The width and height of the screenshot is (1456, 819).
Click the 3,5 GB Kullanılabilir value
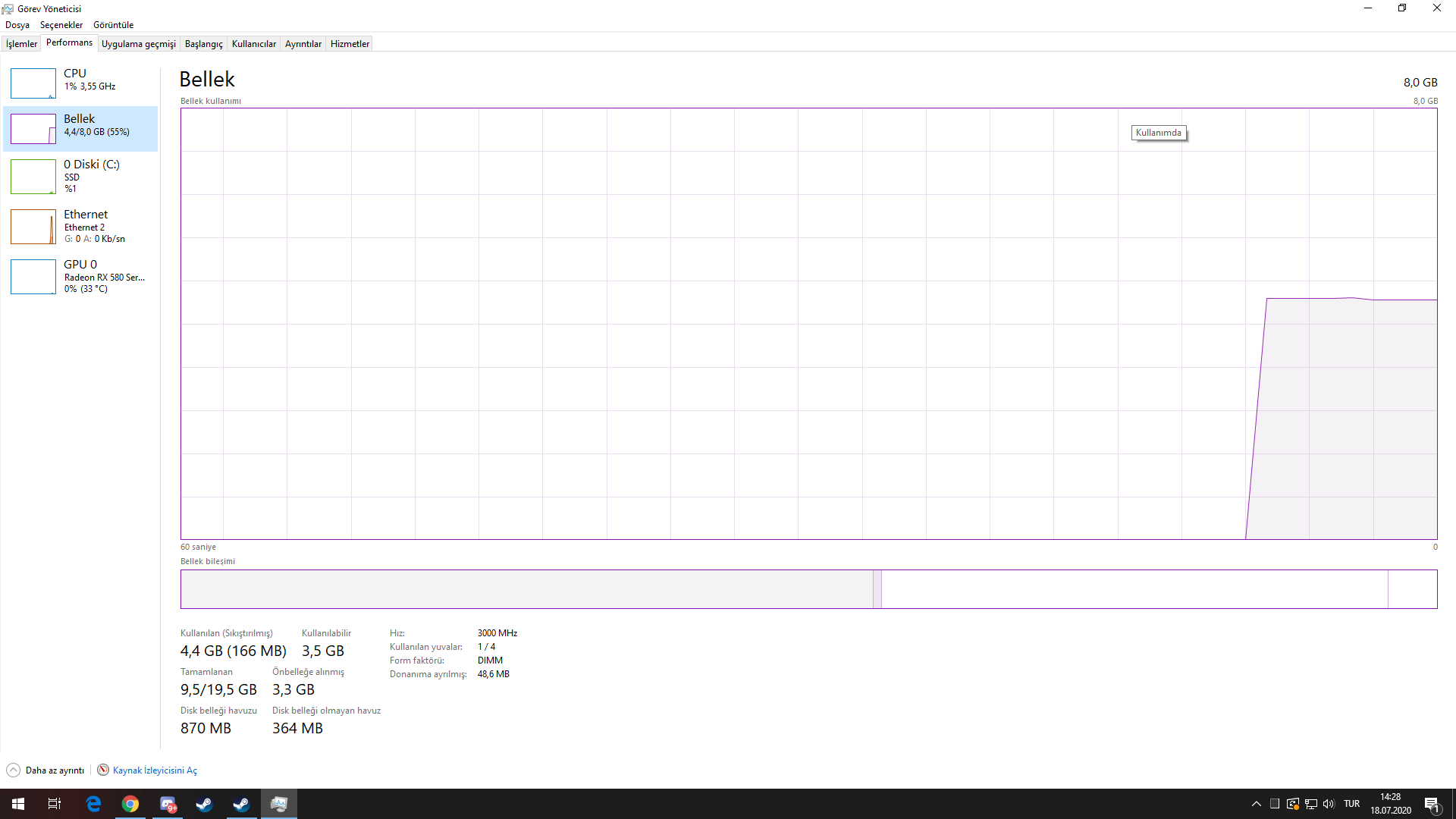coord(323,651)
